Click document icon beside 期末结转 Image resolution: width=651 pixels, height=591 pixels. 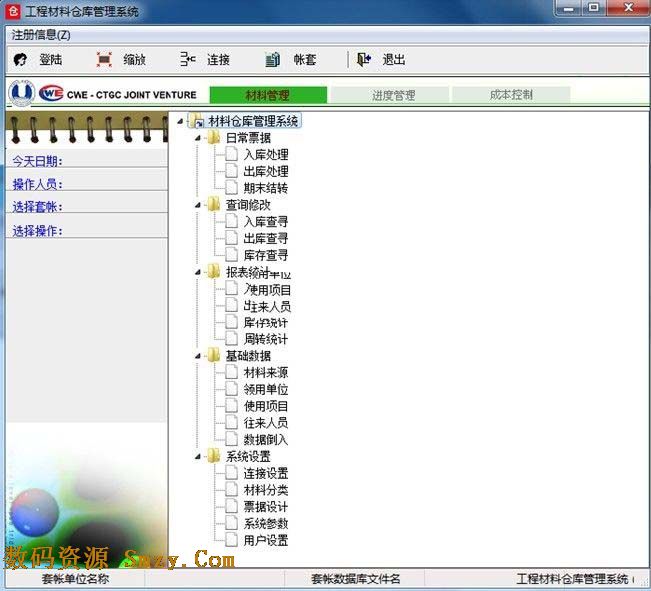click(231, 188)
